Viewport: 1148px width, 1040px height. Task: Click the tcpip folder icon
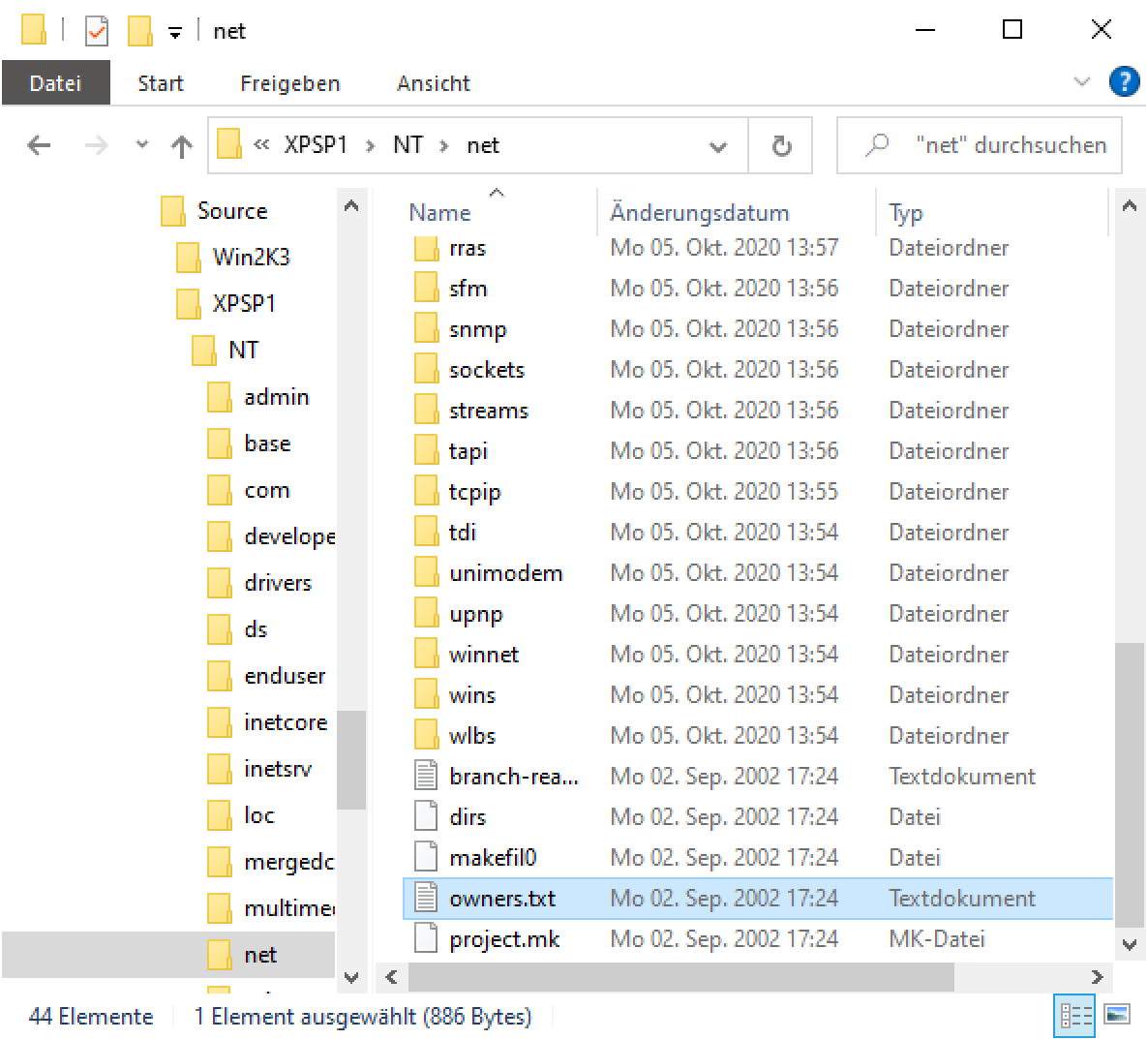tap(426, 492)
